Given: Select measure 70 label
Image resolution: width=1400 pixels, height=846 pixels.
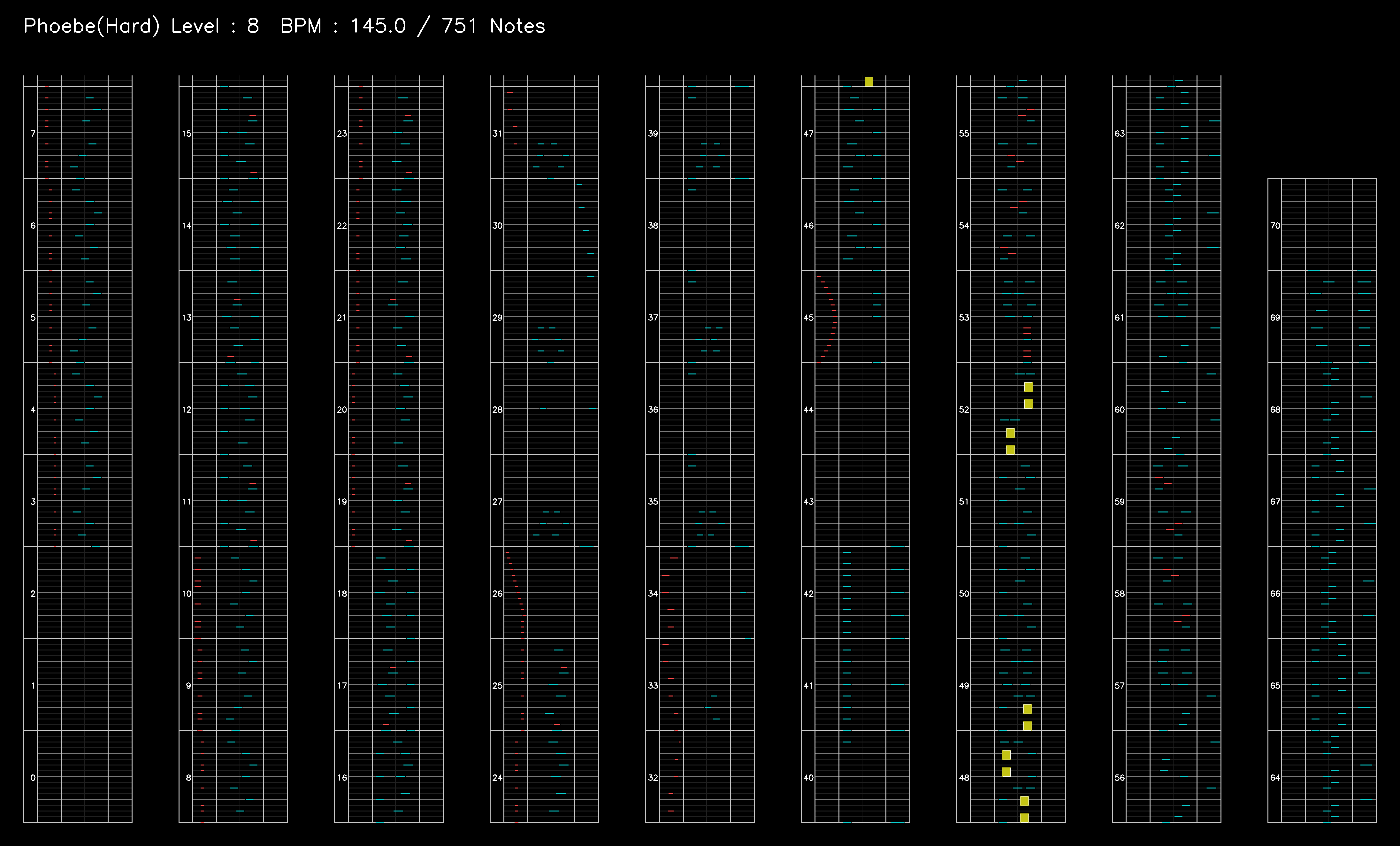Looking at the screenshot, I should pos(1275,226).
